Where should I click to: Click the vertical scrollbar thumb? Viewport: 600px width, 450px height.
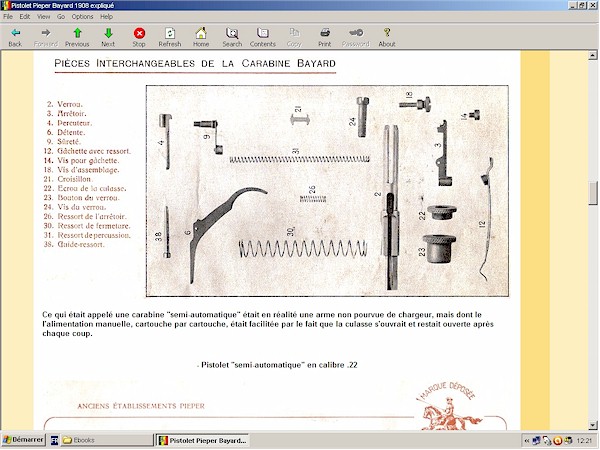point(593,194)
